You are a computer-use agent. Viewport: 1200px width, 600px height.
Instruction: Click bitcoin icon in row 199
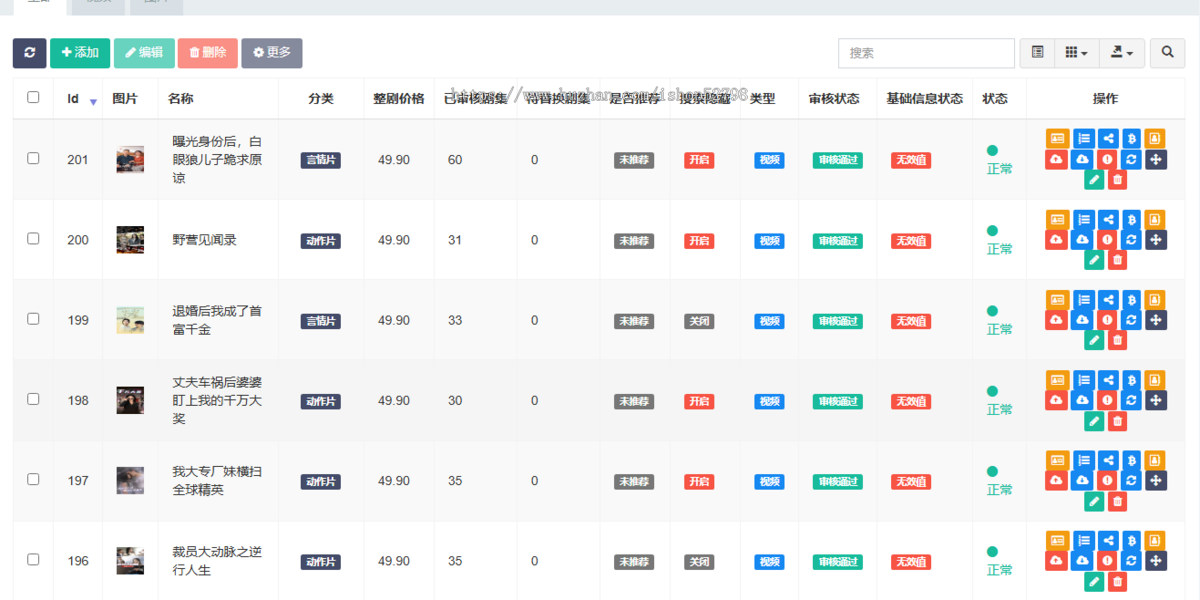(x=1131, y=298)
